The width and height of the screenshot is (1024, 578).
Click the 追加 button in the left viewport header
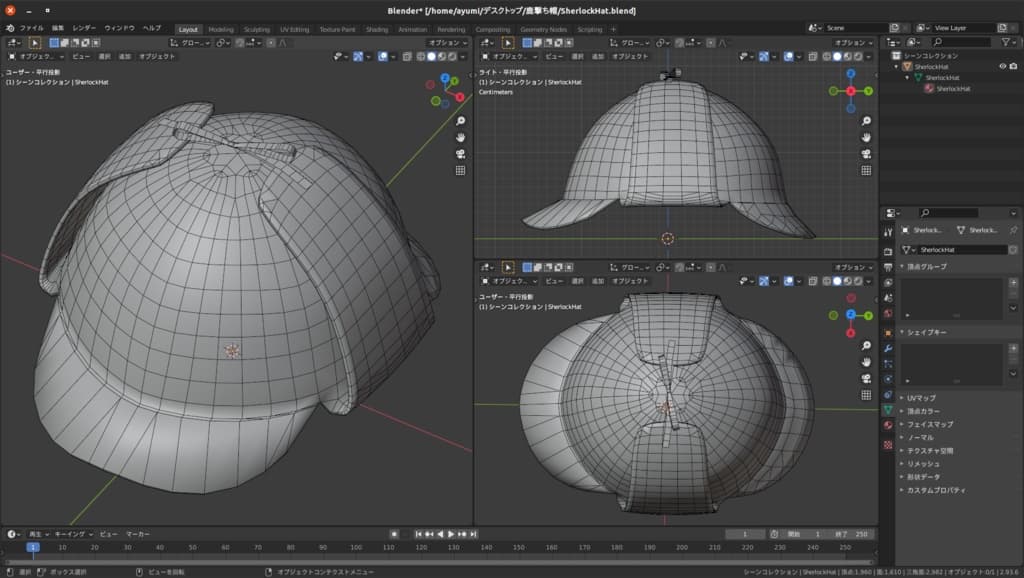tap(125, 57)
